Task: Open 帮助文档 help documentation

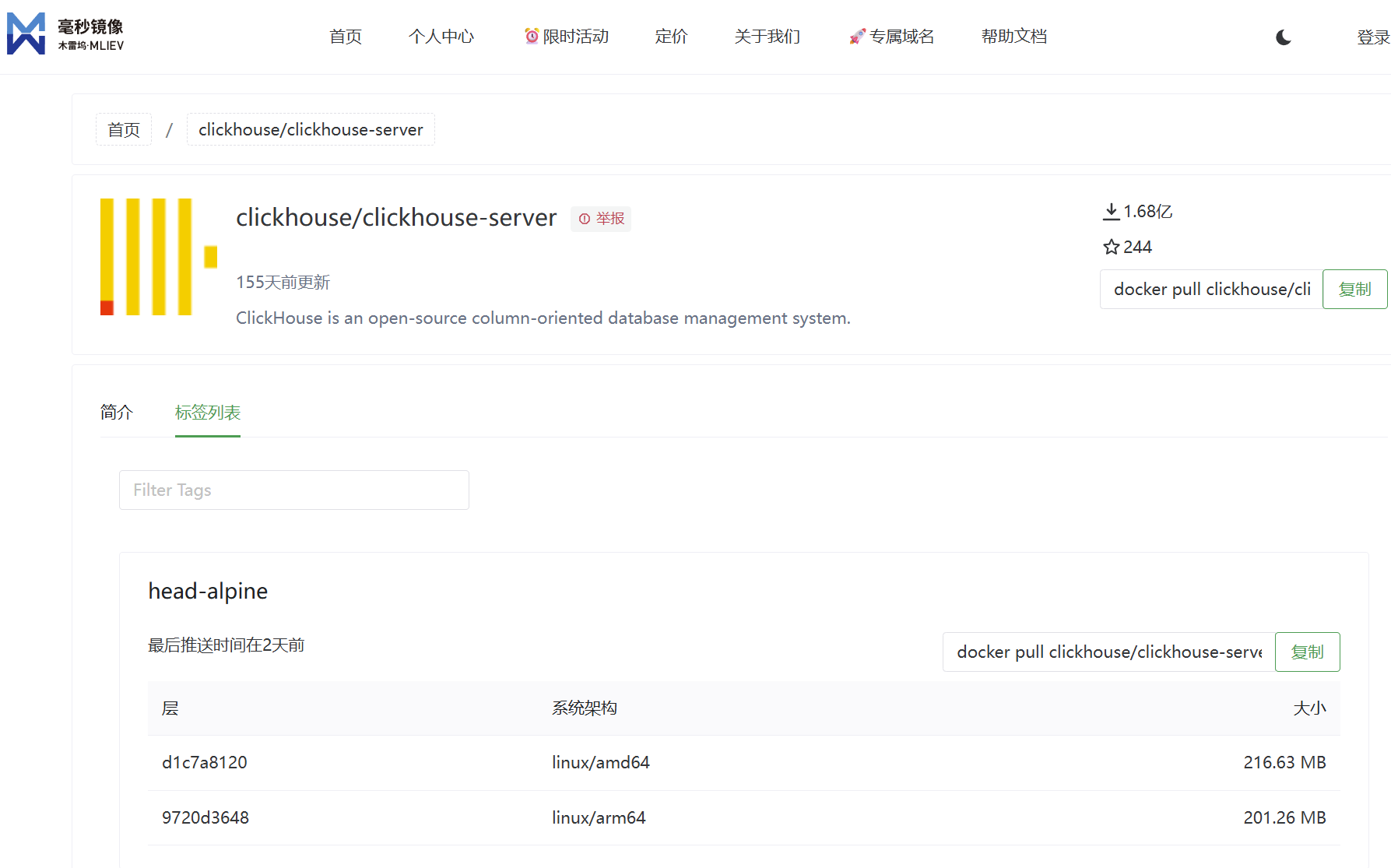Action: (x=1014, y=37)
